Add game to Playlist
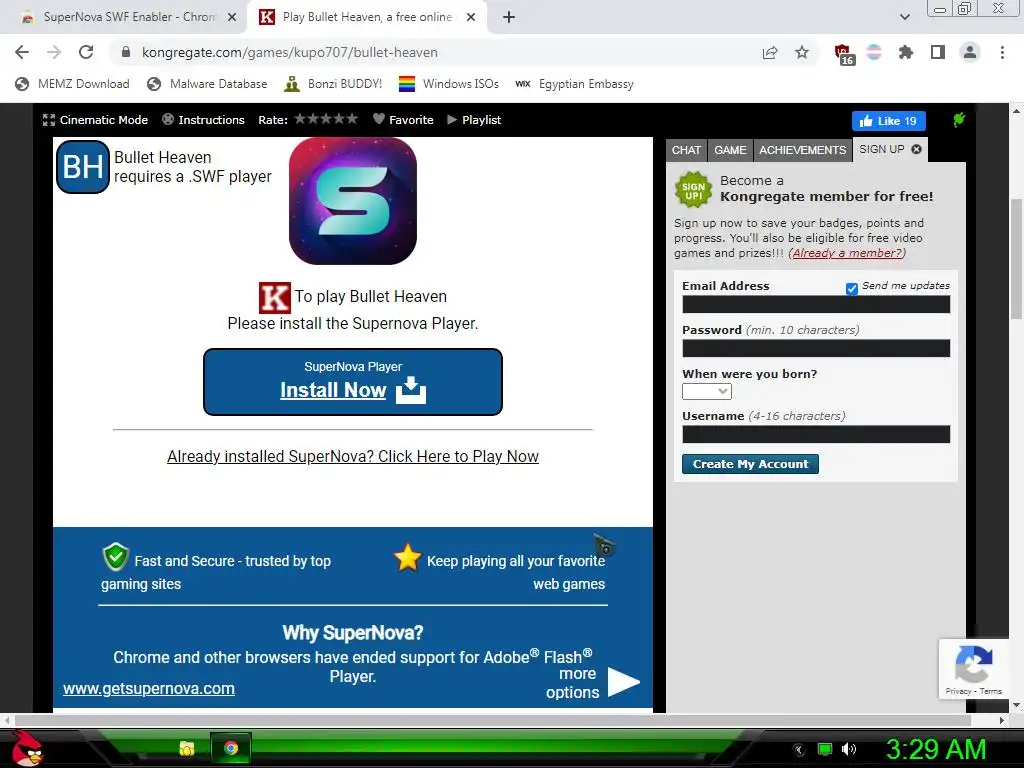The height and width of the screenshot is (768, 1024). point(474,120)
